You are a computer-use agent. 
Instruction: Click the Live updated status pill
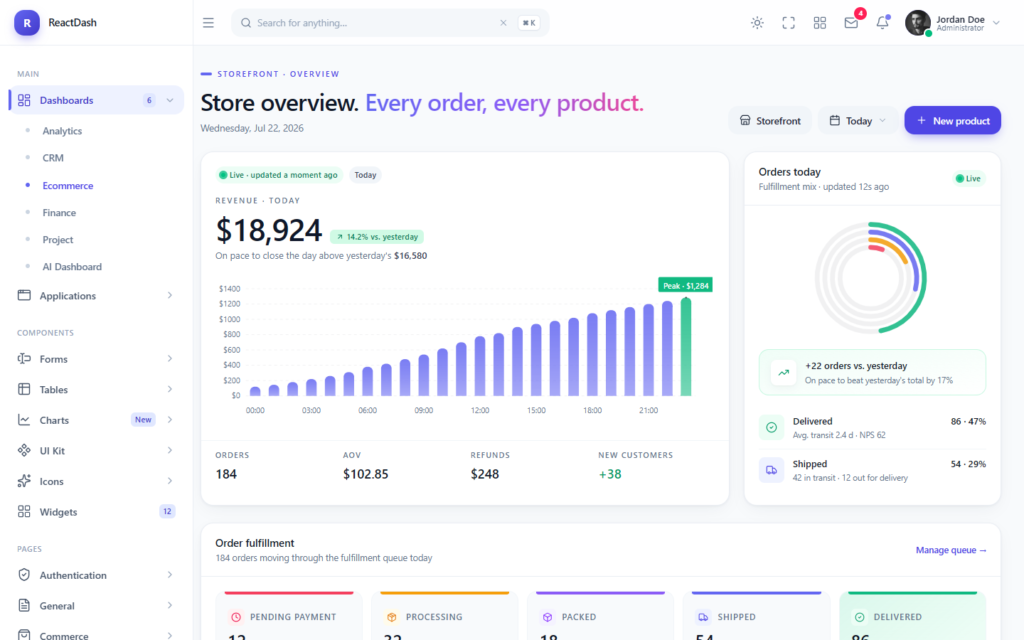pyautogui.click(x=279, y=175)
